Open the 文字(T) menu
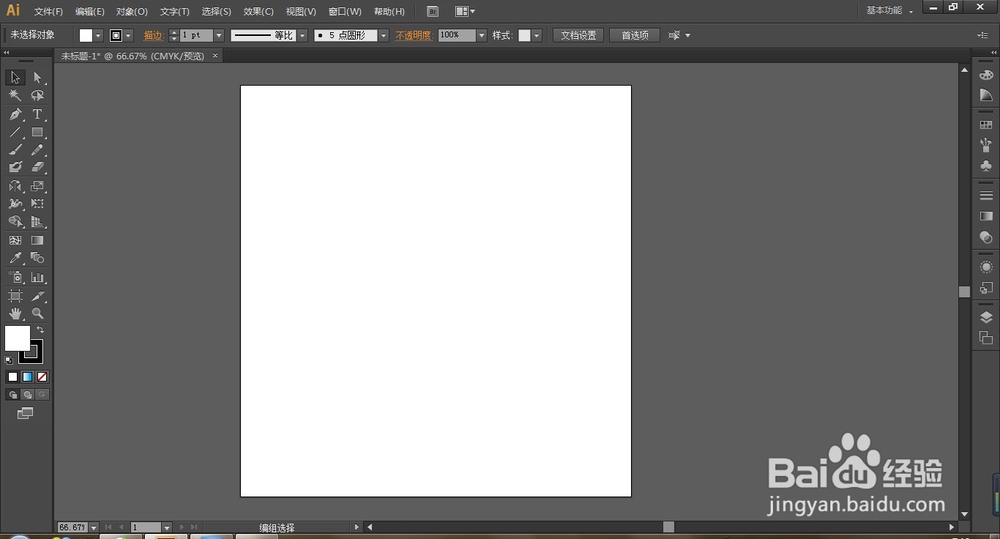This screenshot has width=1000, height=539. pyautogui.click(x=174, y=11)
